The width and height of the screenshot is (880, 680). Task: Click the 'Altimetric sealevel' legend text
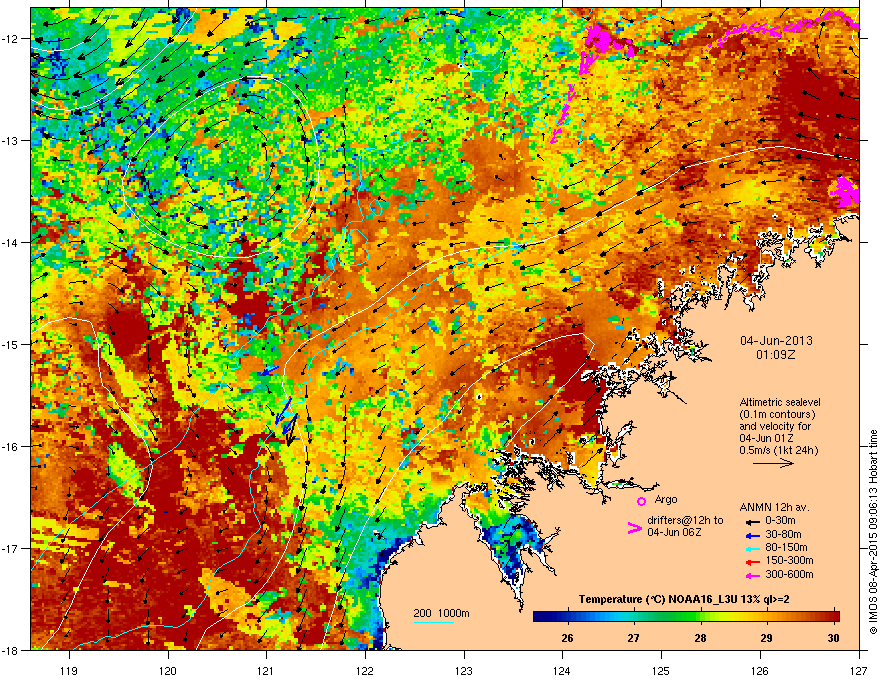tap(780, 402)
